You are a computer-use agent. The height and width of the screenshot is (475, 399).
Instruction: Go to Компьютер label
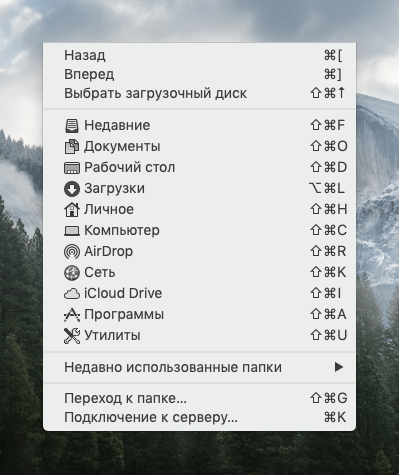pos(122,231)
